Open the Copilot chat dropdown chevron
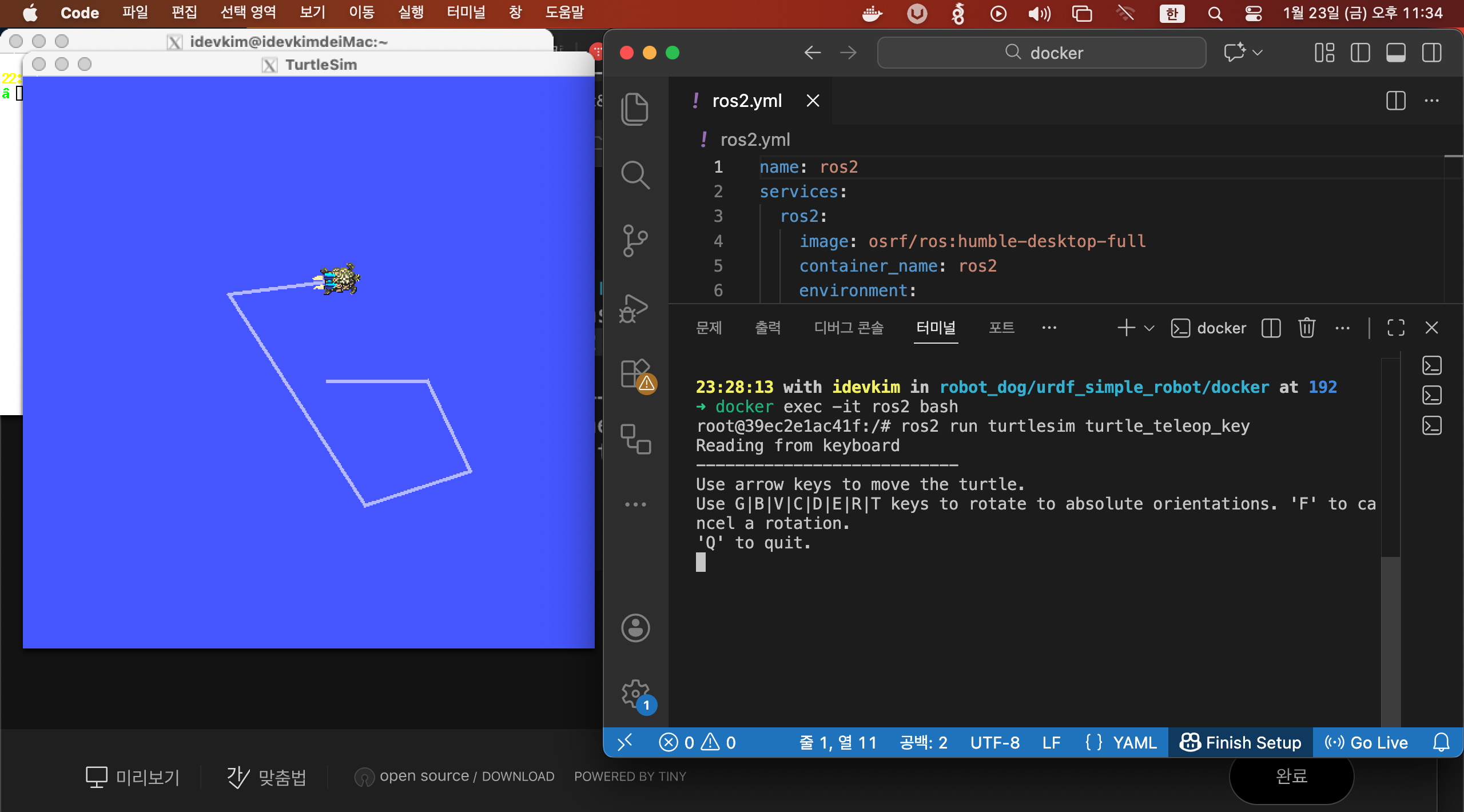The height and width of the screenshot is (812, 1464). 1257,53
